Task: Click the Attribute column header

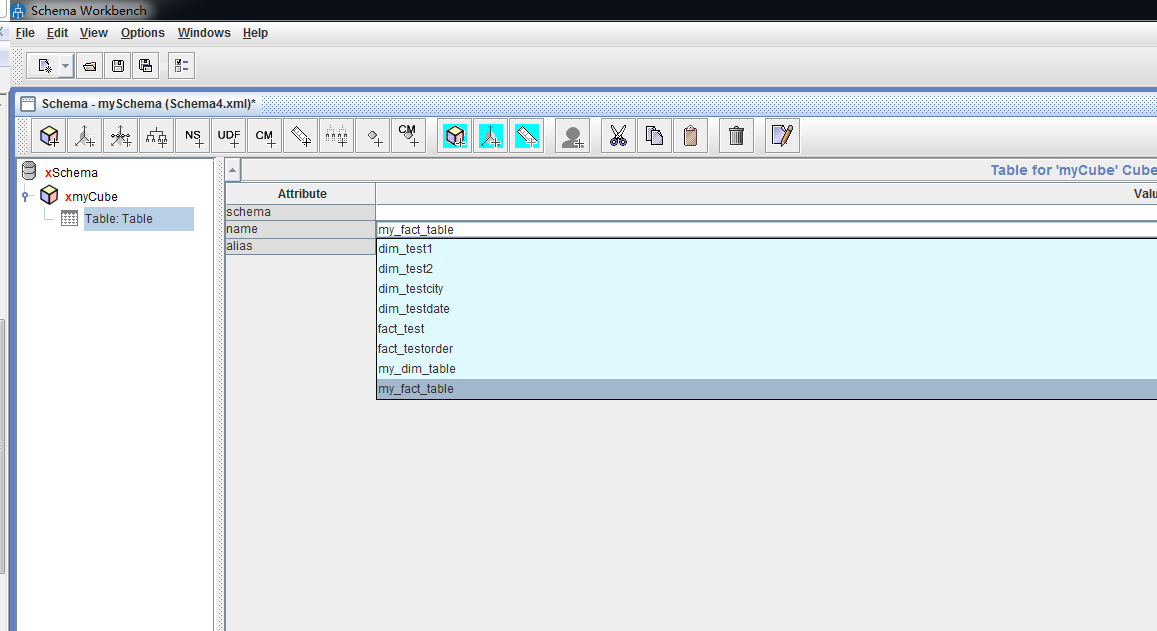Action: 301,193
